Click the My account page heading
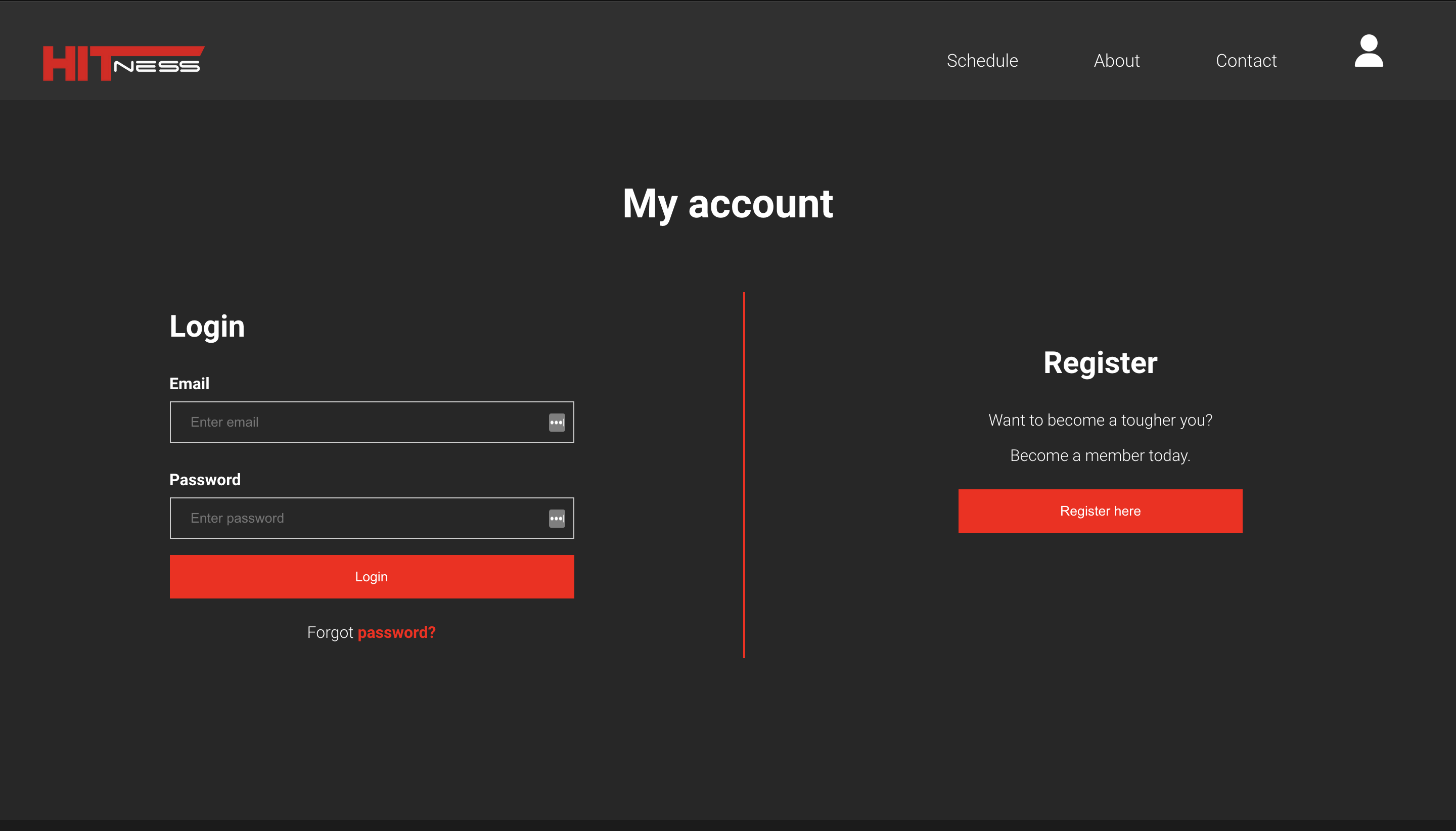The image size is (1456, 831). tap(727, 204)
